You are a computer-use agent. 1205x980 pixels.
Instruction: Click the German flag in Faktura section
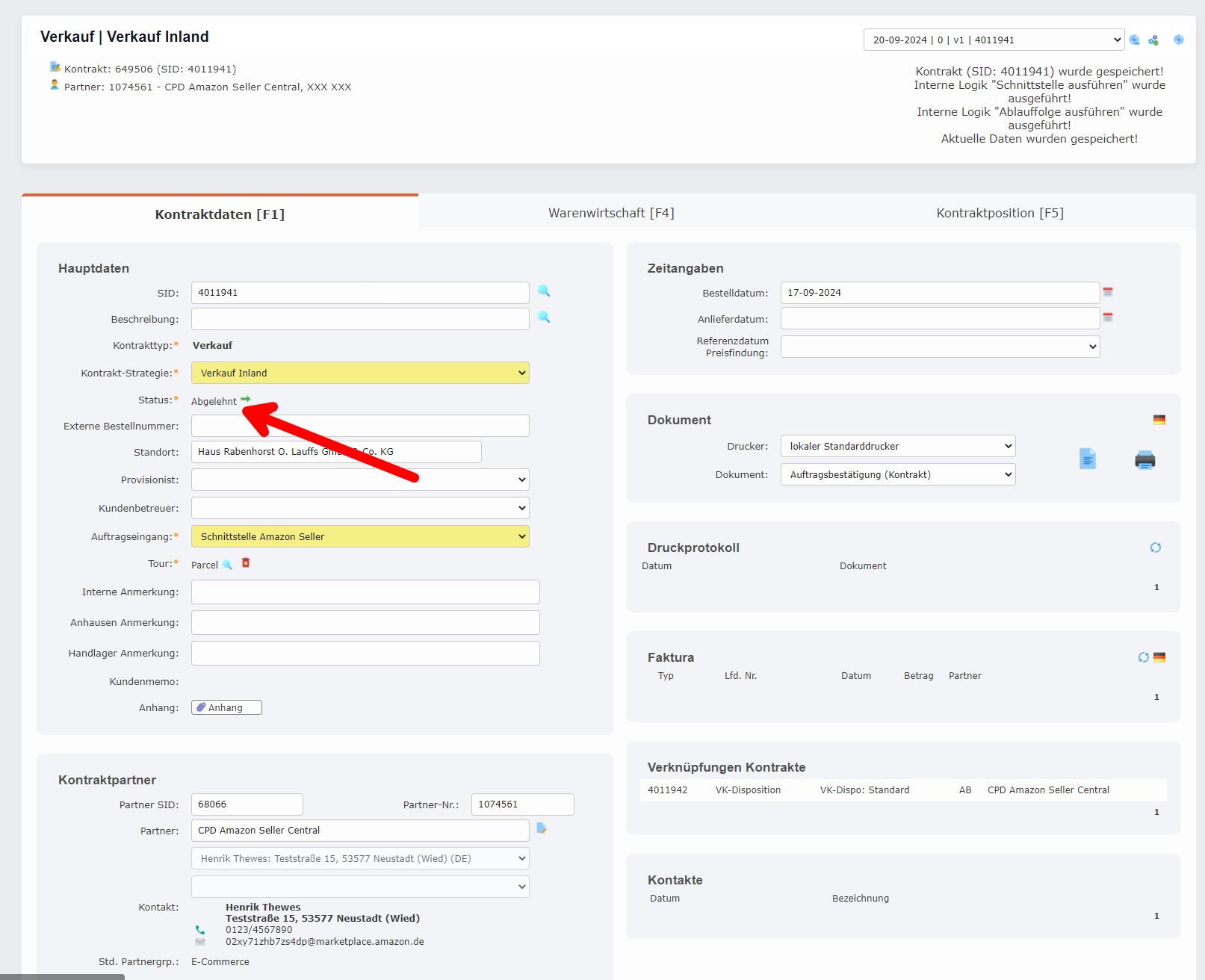tap(1159, 657)
